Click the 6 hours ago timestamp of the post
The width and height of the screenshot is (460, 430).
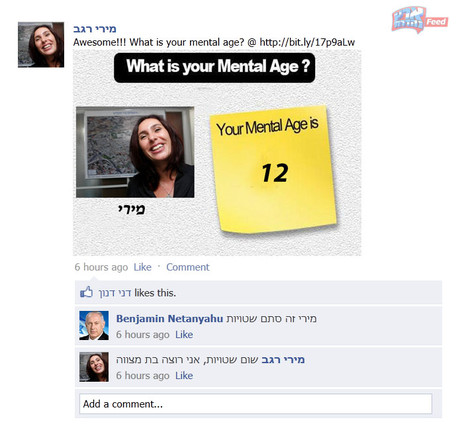pos(101,267)
